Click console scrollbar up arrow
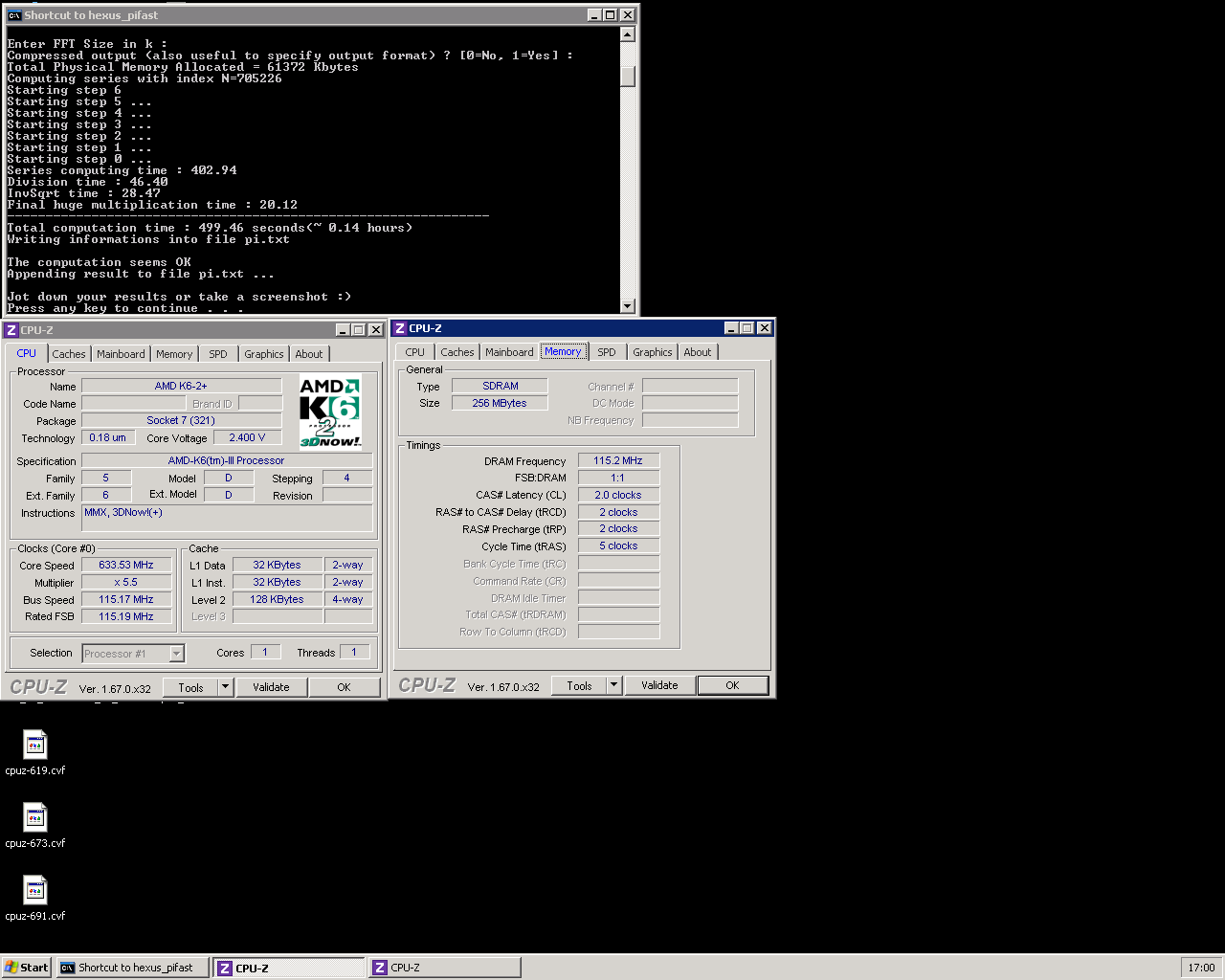This screenshot has height=980, width=1225. [x=628, y=34]
